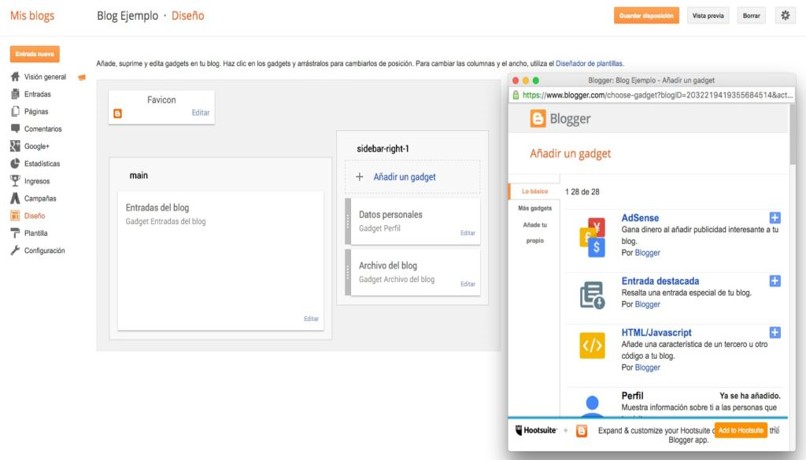The height and width of the screenshot is (460, 806).
Task: Click the Add to Hootsuite button
Action: coord(741,430)
